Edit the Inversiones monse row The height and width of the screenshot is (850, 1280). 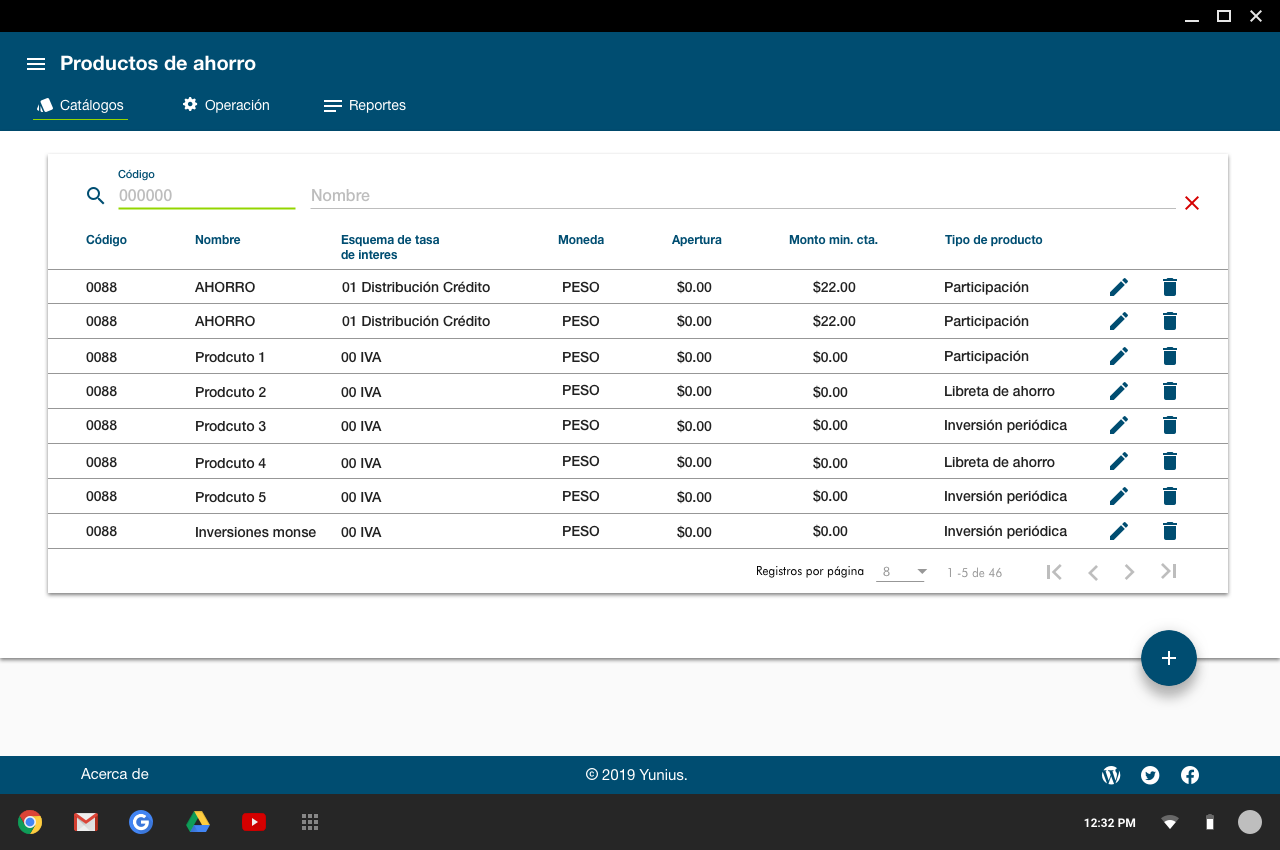pyautogui.click(x=1119, y=531)
